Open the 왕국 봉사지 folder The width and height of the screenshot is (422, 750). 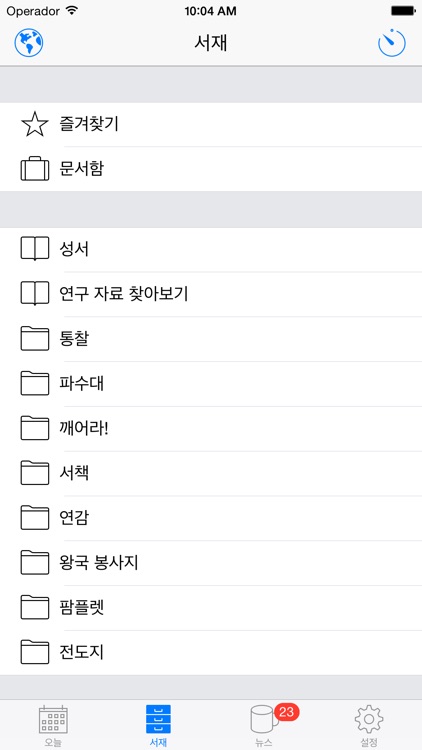[211, 562]
